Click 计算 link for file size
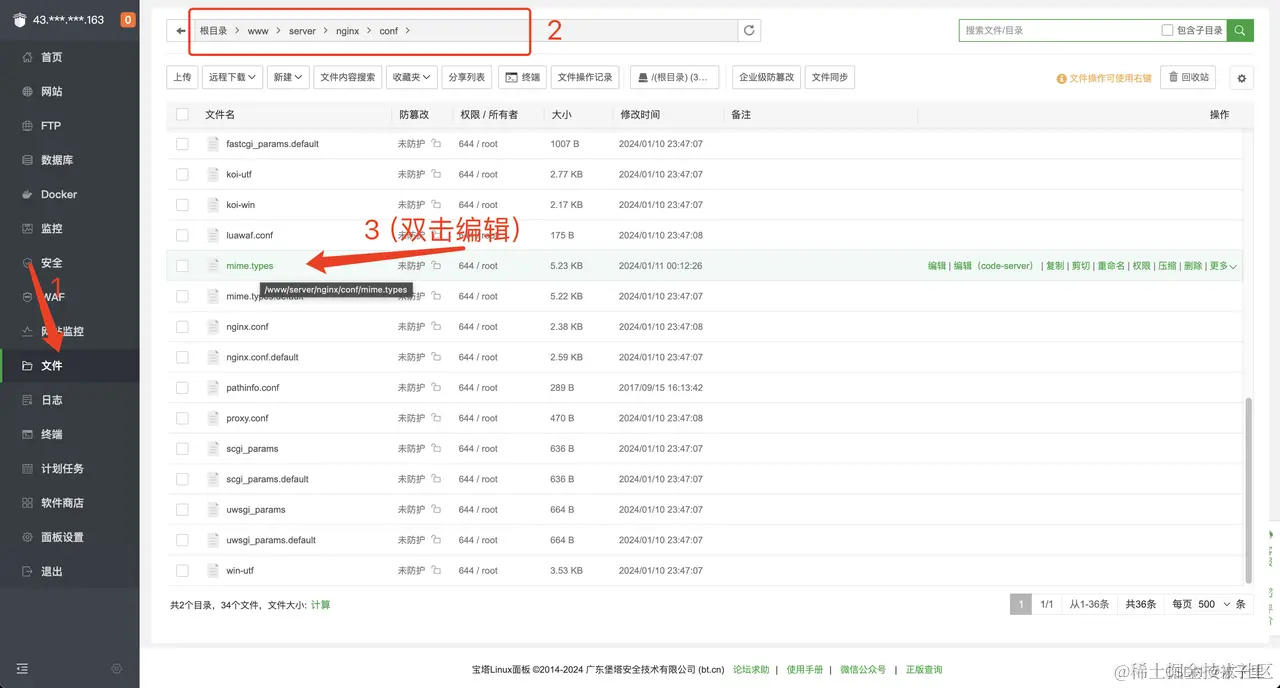The image size is (1280, 688). [320, 605]
